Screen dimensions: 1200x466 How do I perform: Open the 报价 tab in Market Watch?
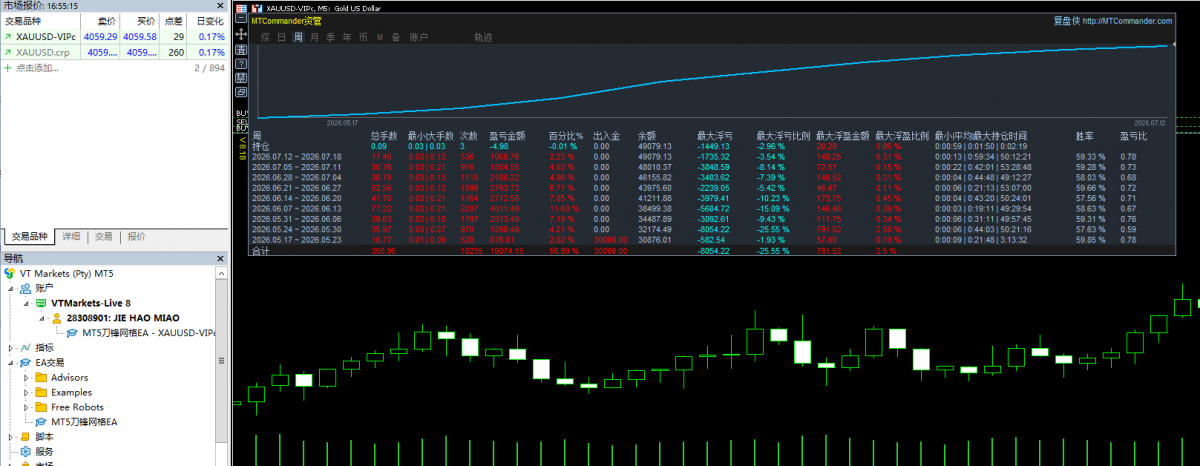[137, 237]
